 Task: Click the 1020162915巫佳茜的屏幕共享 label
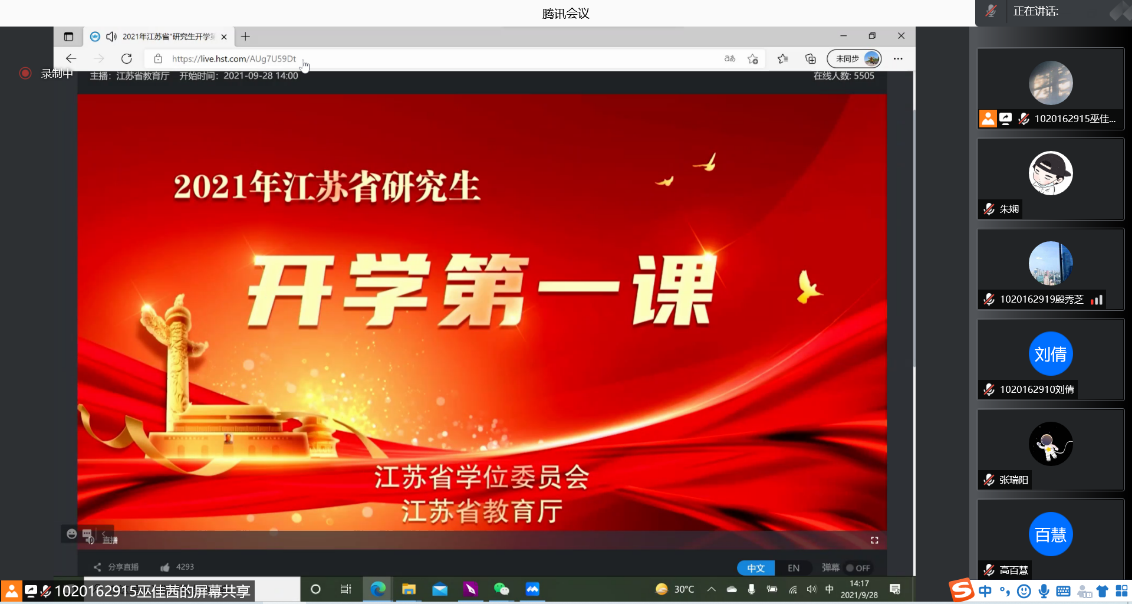click(x=152, y=591)
